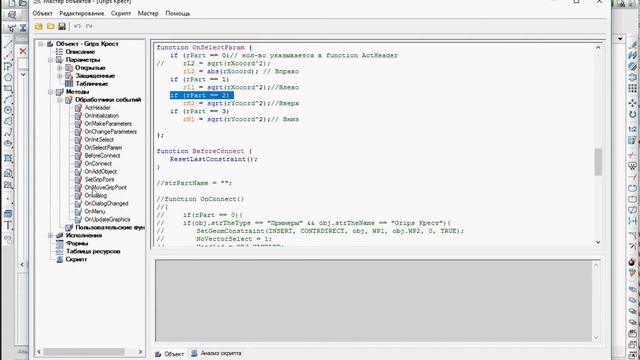Click highlighted line if (rPart == 2)
This screenshot has height=360, width=640.
(x=202, y=96)
